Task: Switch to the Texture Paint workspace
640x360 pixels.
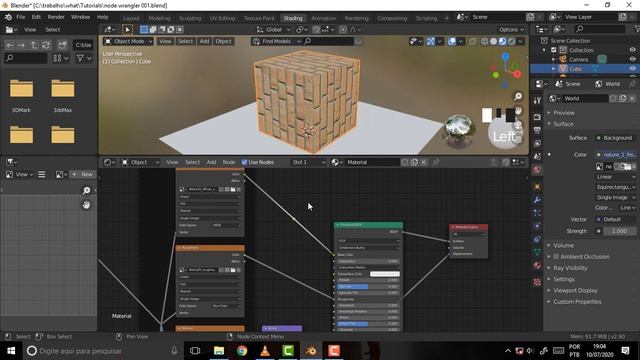Action: click(x=259, y=18)
